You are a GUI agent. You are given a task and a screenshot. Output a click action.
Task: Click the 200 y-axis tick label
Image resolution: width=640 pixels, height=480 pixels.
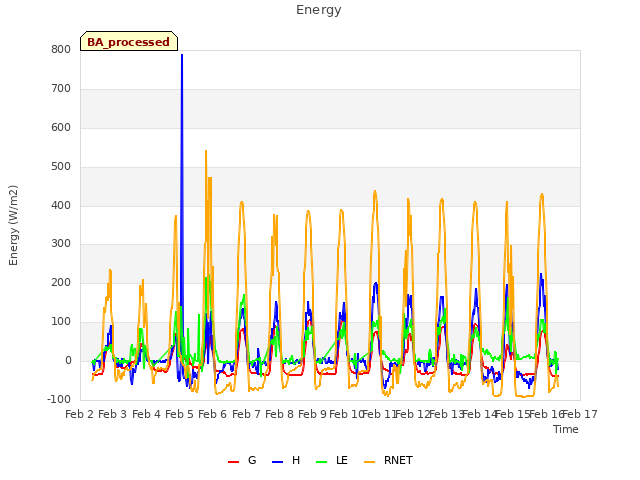point(61,282)
